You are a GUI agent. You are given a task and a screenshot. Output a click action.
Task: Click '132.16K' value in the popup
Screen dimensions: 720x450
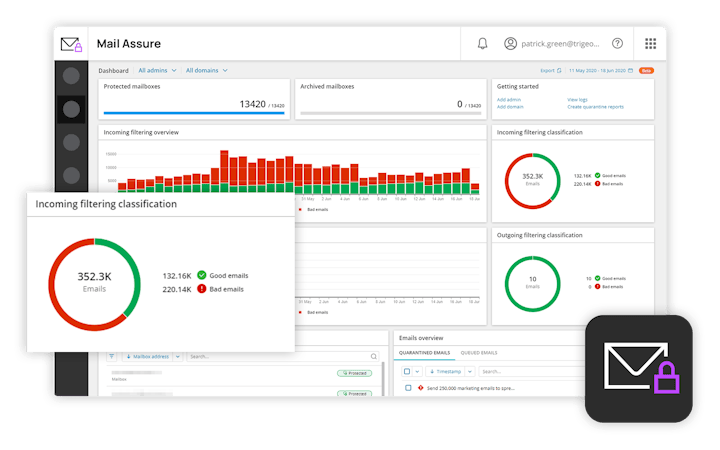click(177, 276)
